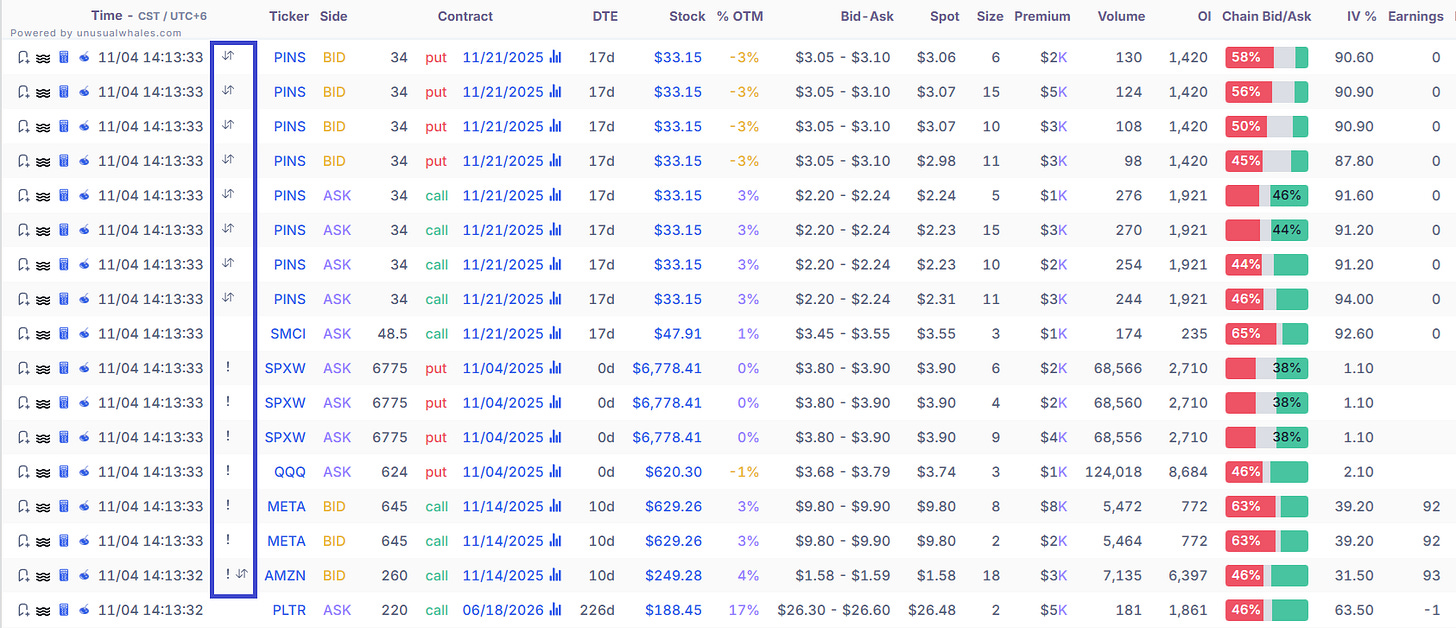Image resolution: width=1456 pixels, height=628 pixels.
Task: Click the bookmark-add icon on the AMZN row
Action: (x=24, y=575)
